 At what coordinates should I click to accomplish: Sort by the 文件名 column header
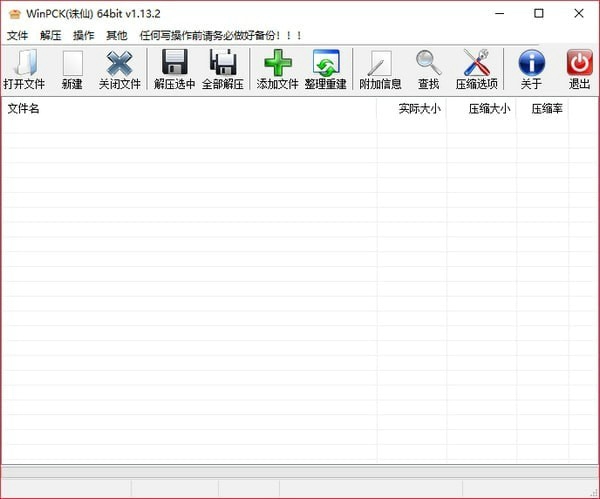(188, 108)
